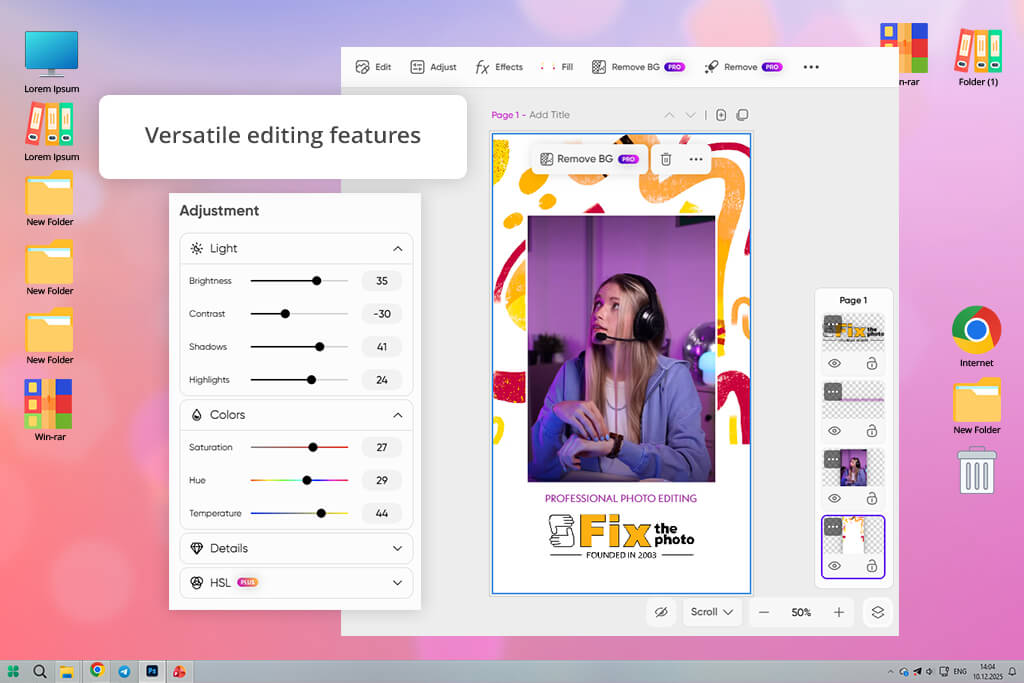Open the top toolbar more options dots

click(x=811, y=67)
